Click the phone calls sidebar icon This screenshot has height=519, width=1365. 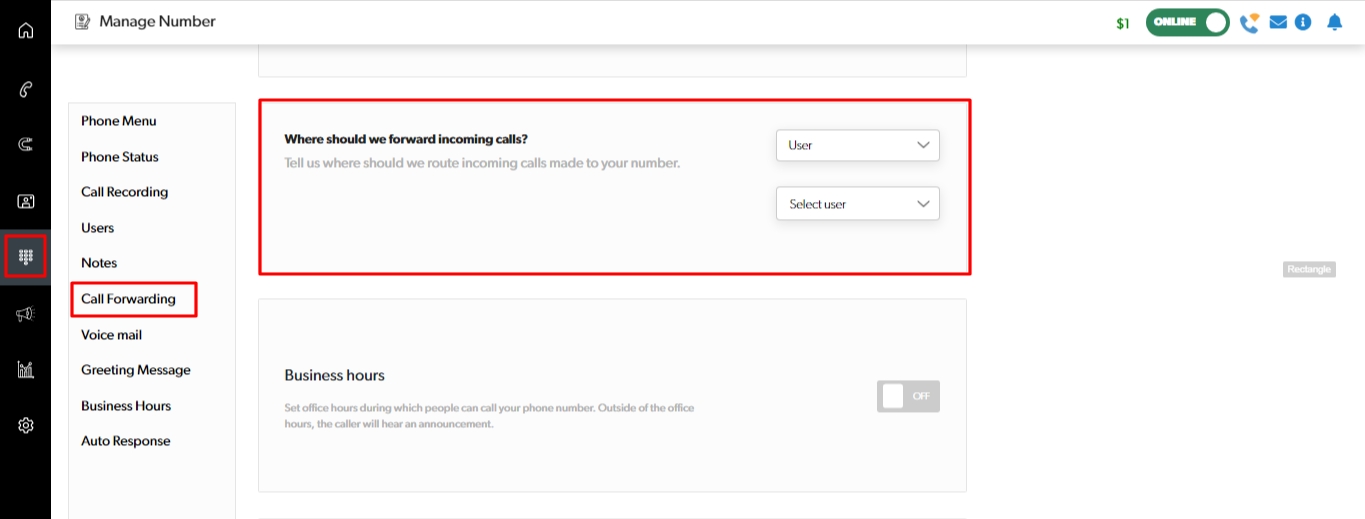(x=26, y=89)
